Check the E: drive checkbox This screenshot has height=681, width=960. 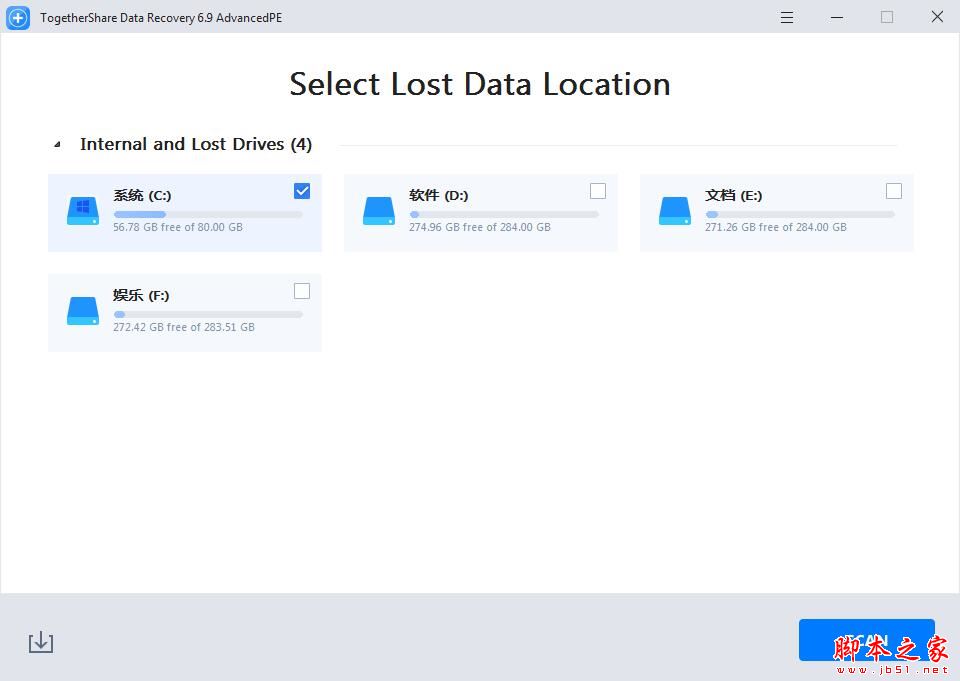894,191
